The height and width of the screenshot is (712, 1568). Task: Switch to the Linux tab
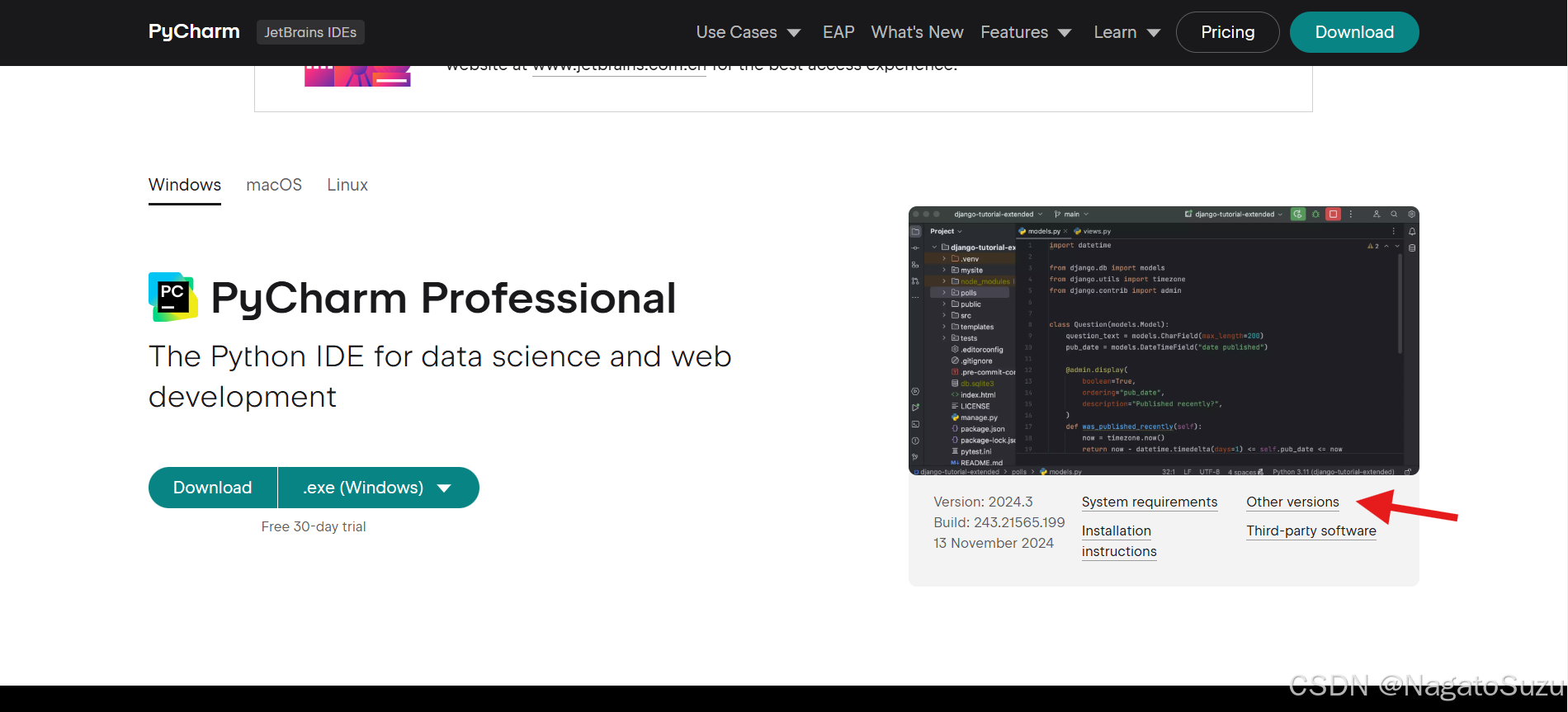[x=347, y=185]
